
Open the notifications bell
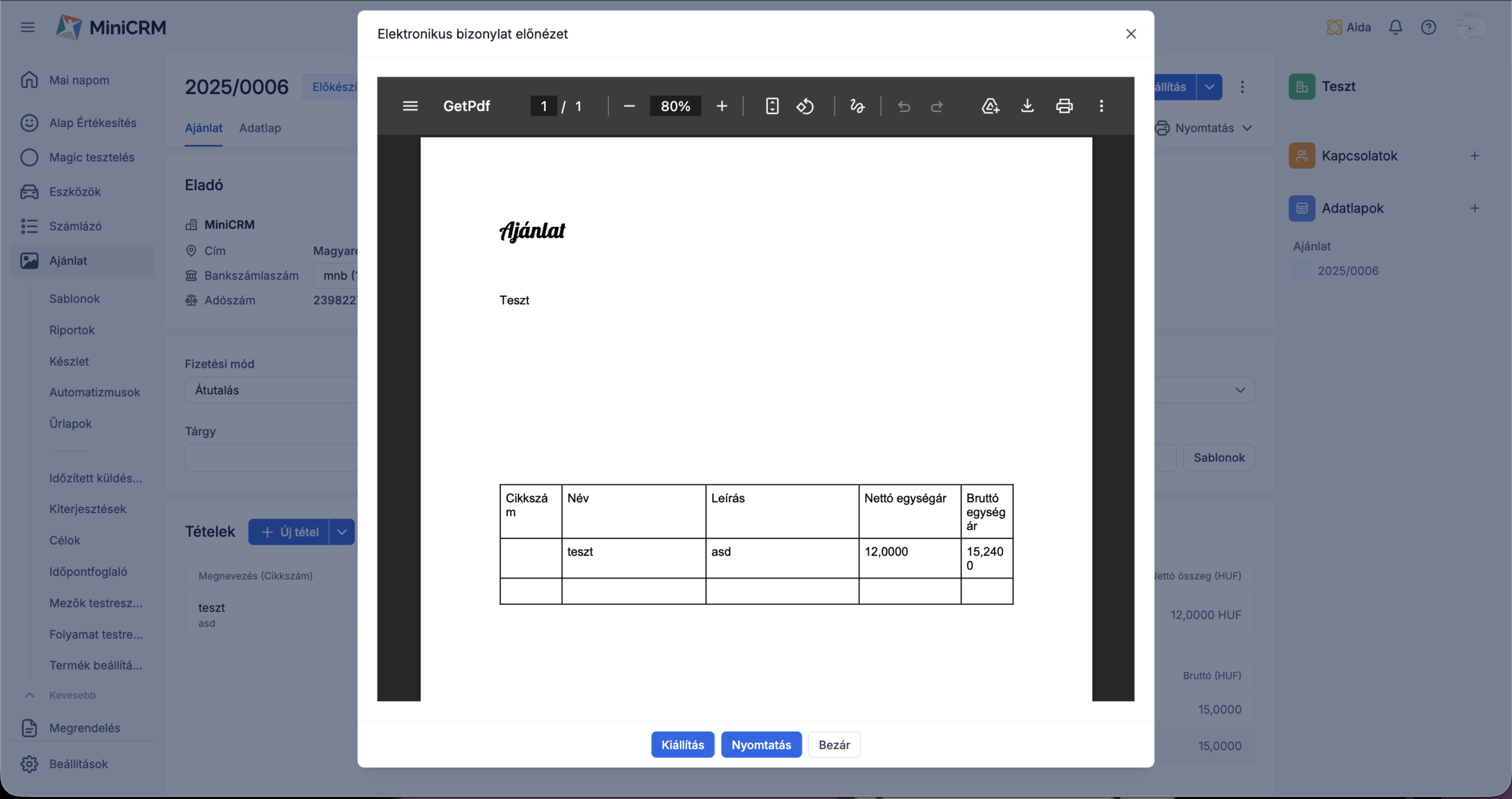[x=1396, y=27]
